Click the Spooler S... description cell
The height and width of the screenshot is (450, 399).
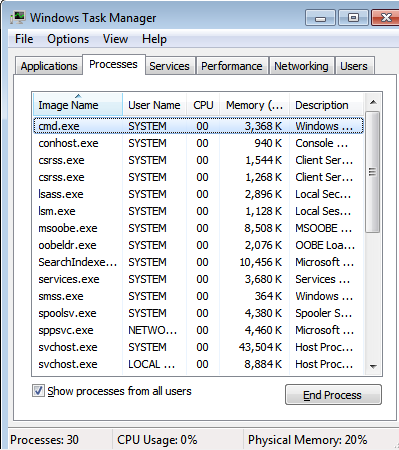tap(324, 313)
